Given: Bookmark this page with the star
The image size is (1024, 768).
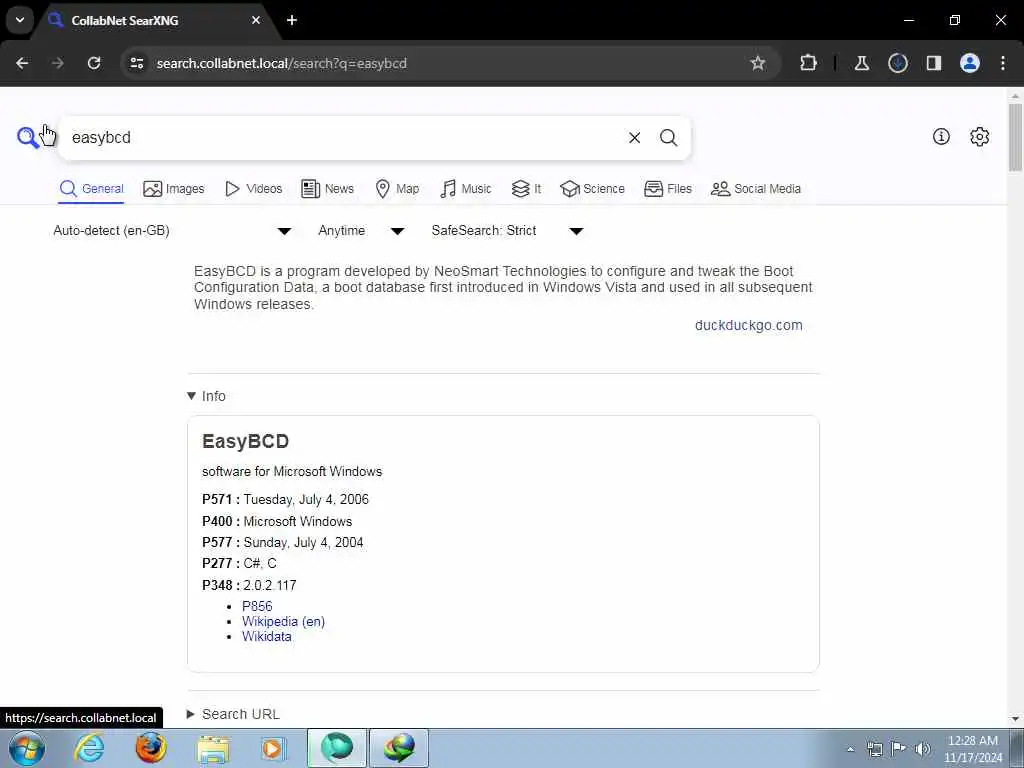Looking at the screenshot, I should click(758, 63).
